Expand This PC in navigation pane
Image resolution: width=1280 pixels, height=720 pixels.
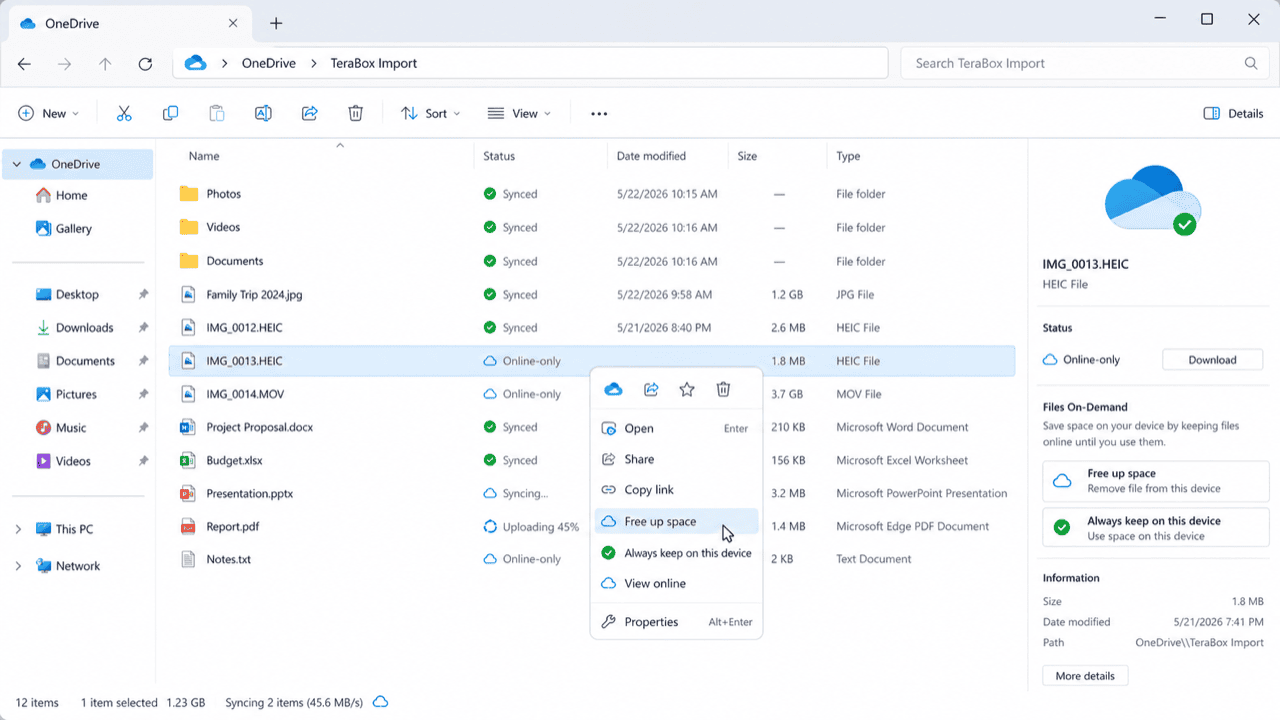pos(18,529)
